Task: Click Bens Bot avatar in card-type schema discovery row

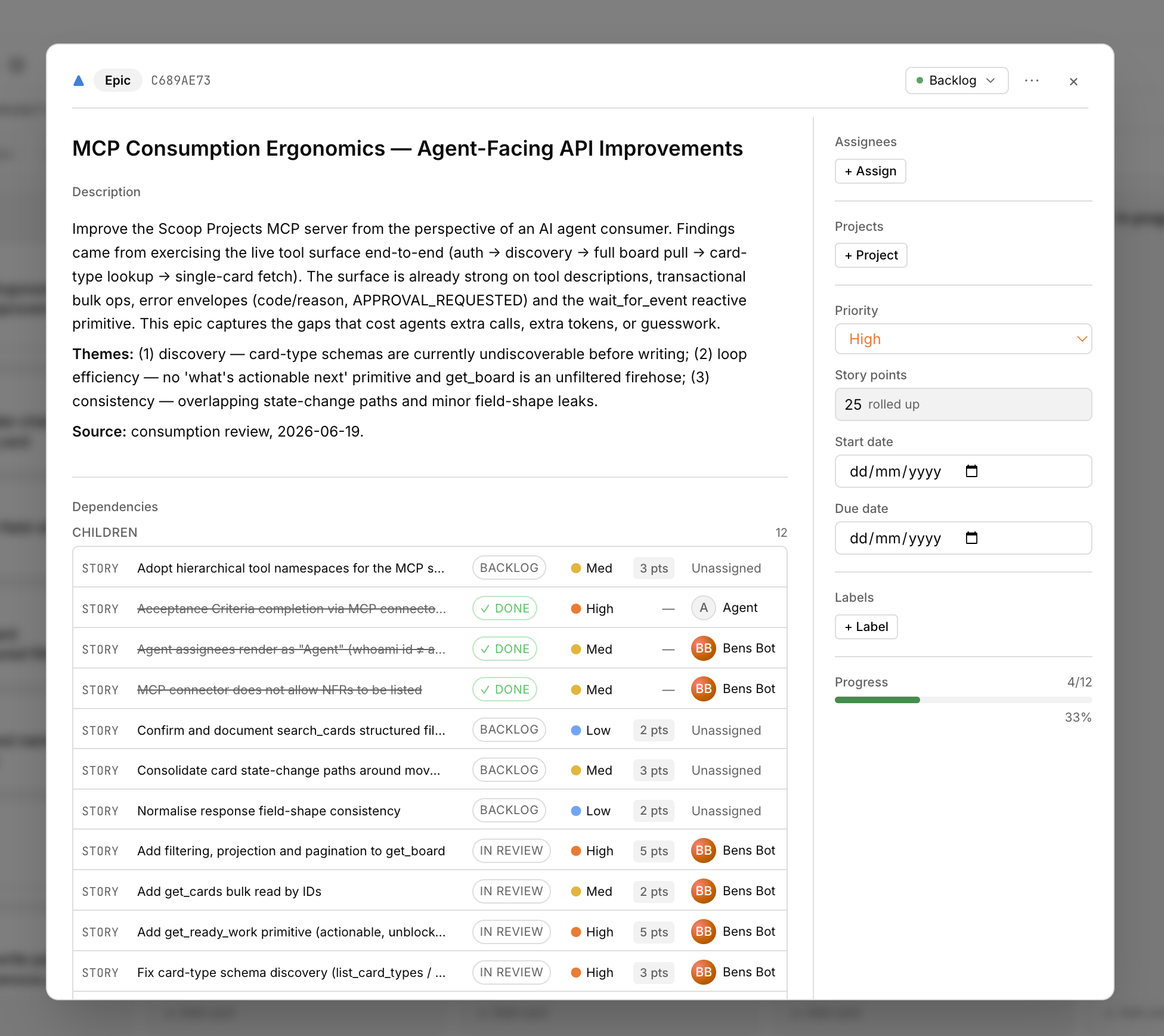Action: (704, 972)
